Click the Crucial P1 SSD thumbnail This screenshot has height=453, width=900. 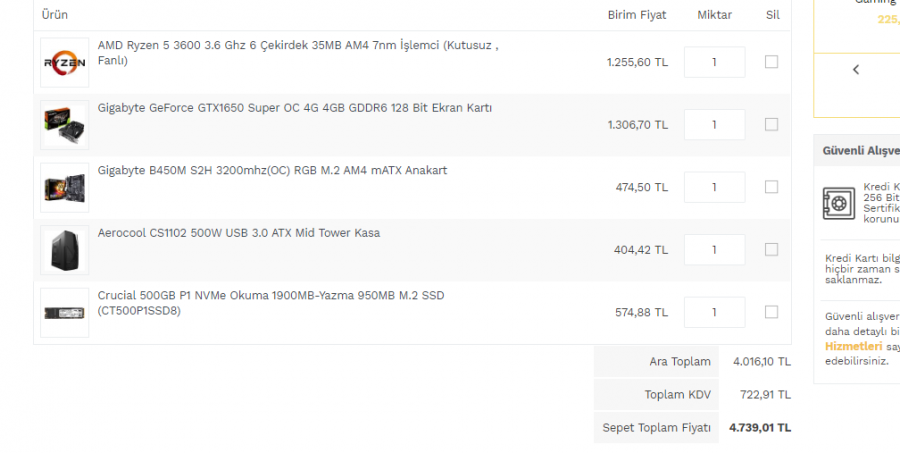(x=64, y=313)
